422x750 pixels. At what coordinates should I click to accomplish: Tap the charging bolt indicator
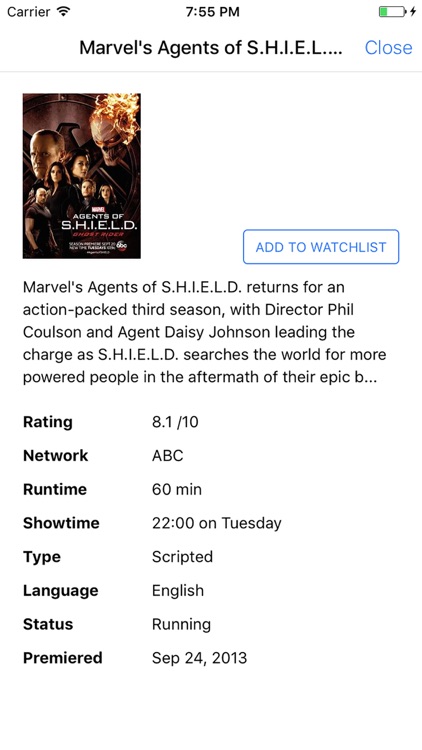click(412, 11)
